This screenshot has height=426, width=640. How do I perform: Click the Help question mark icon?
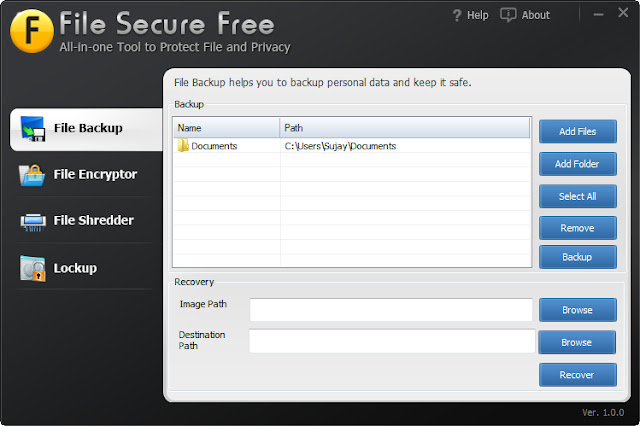[x=457, y=15]
